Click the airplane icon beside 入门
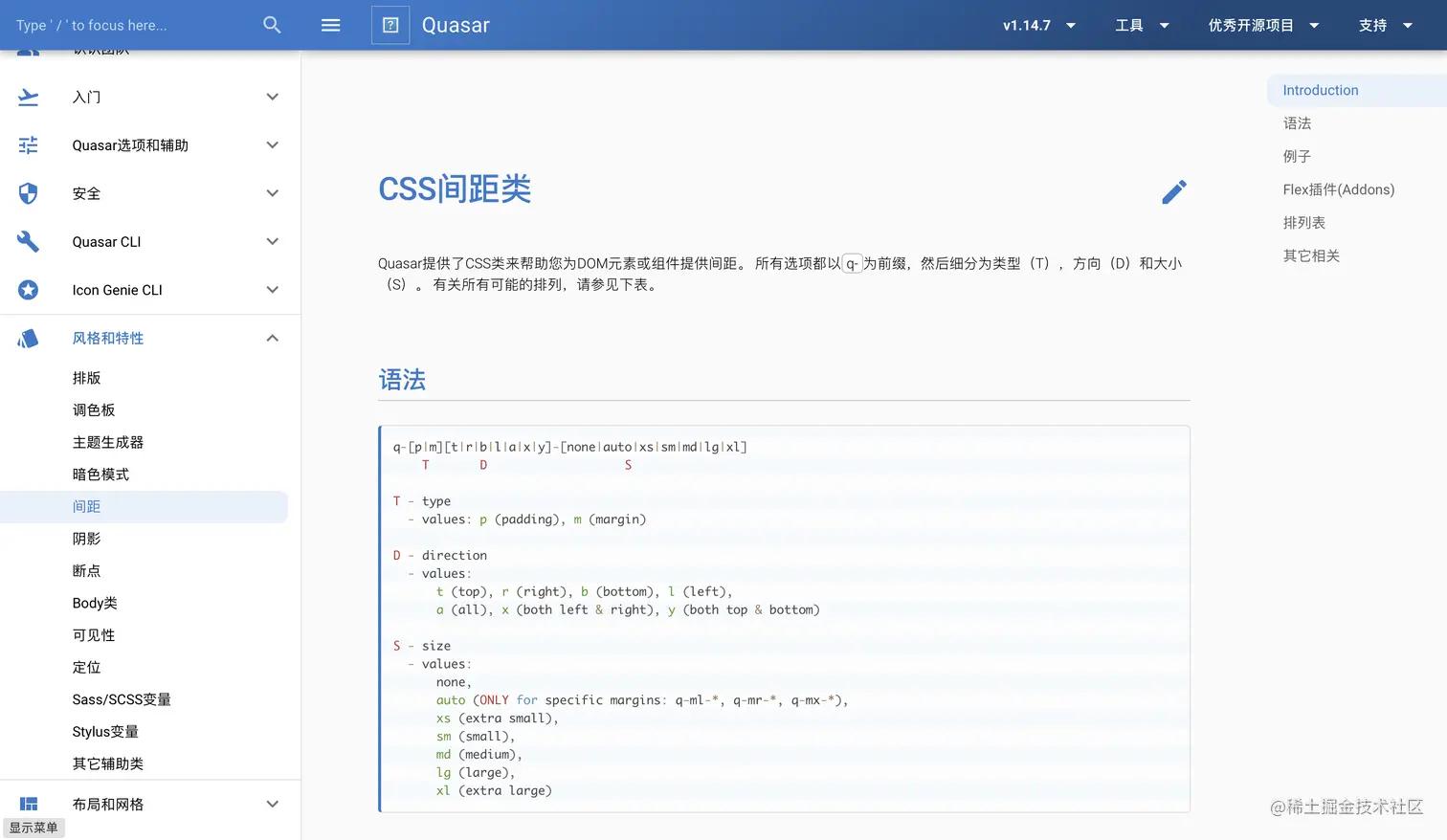The image size is (1447, 840). [x=29, y=97]
